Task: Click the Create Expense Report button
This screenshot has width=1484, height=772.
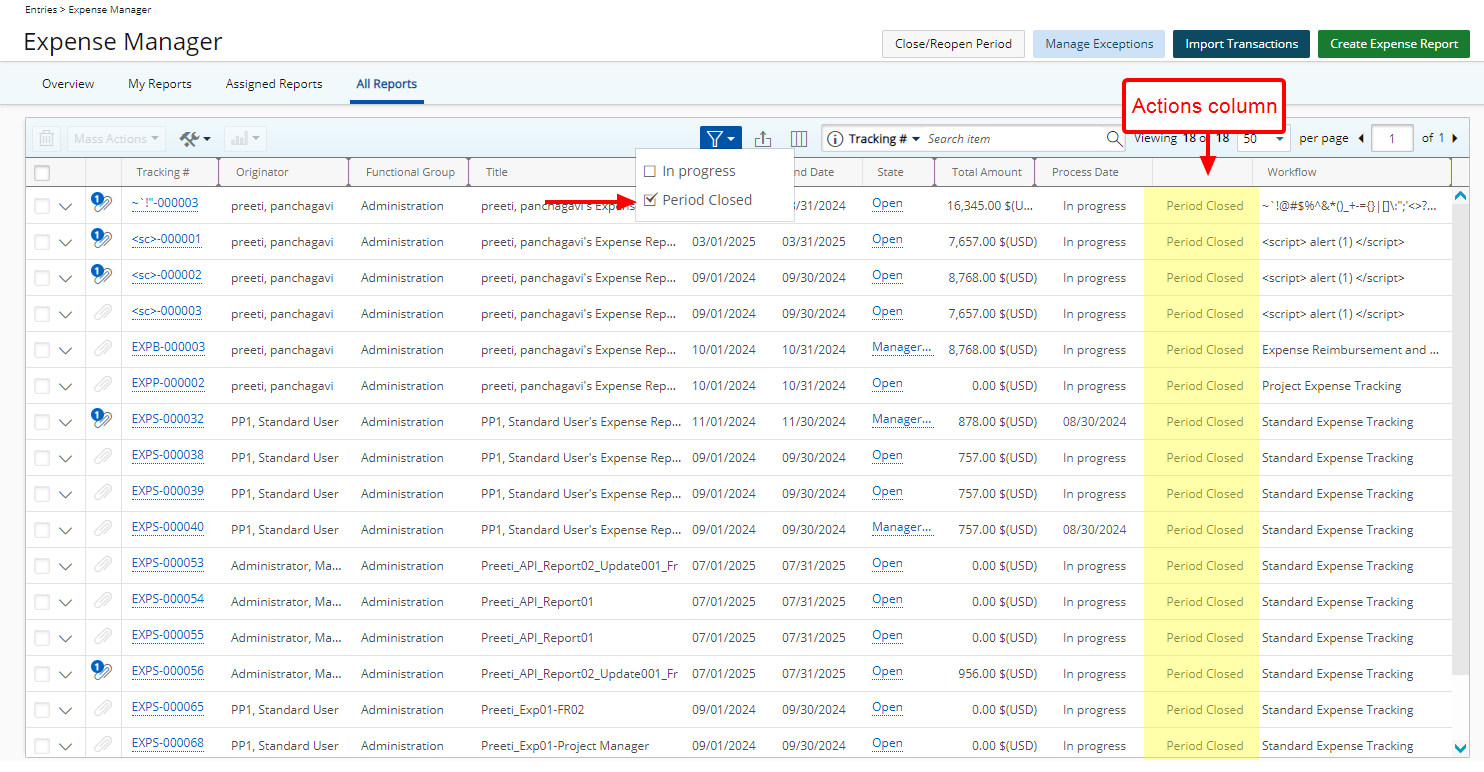Action: (x=1393, y=44)
